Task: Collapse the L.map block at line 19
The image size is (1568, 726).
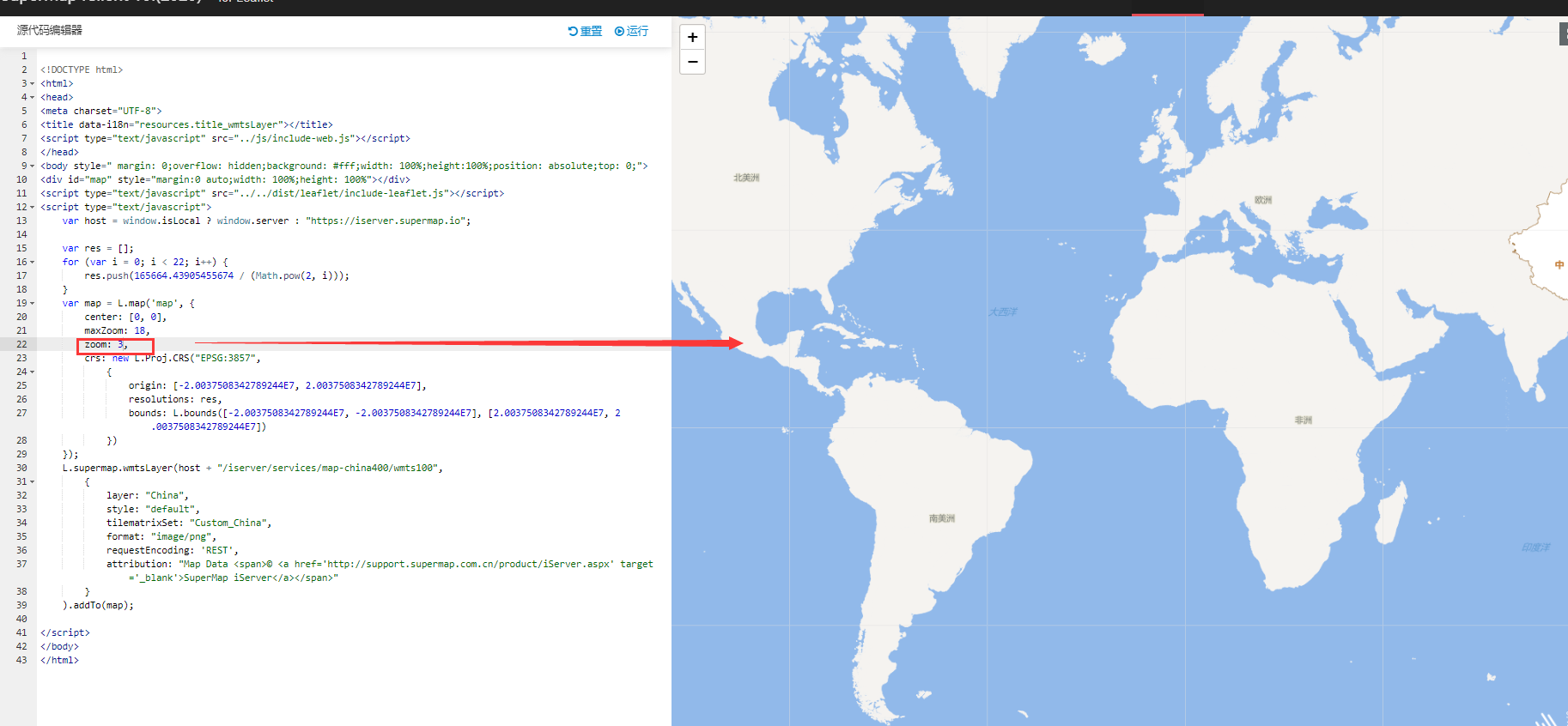Action: tap(33, 303)
